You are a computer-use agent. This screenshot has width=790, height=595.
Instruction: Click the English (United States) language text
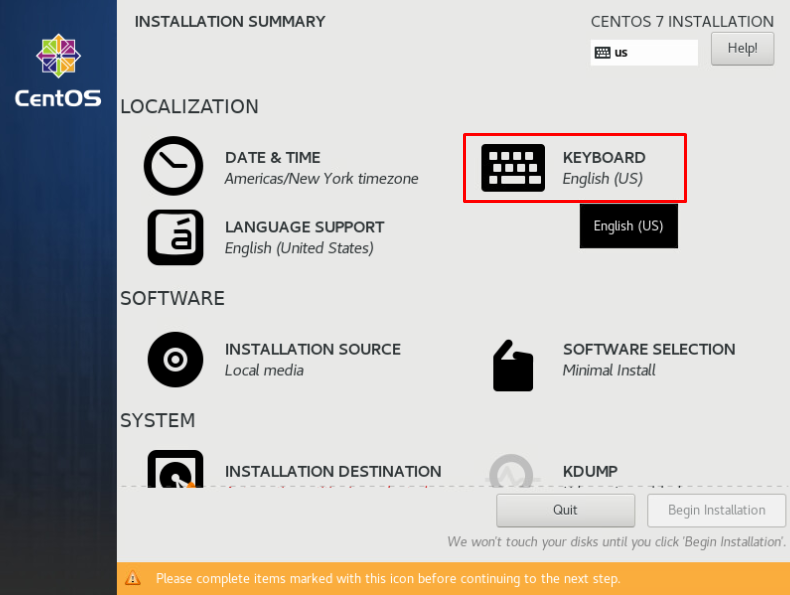[x=299, y=248]
